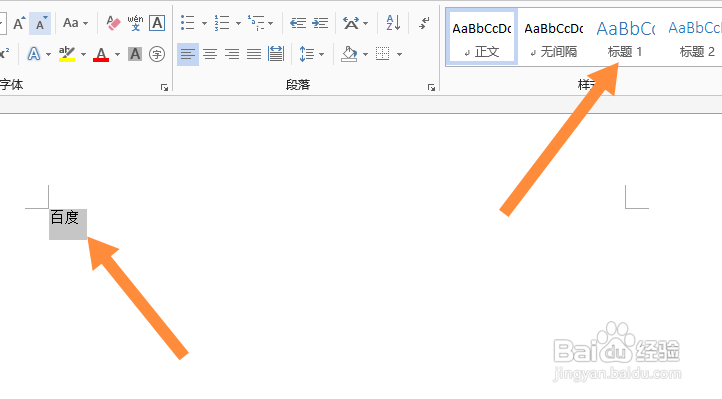
Task: Open the Numbering dropdown arrow
Action: (x=239, y=23)
